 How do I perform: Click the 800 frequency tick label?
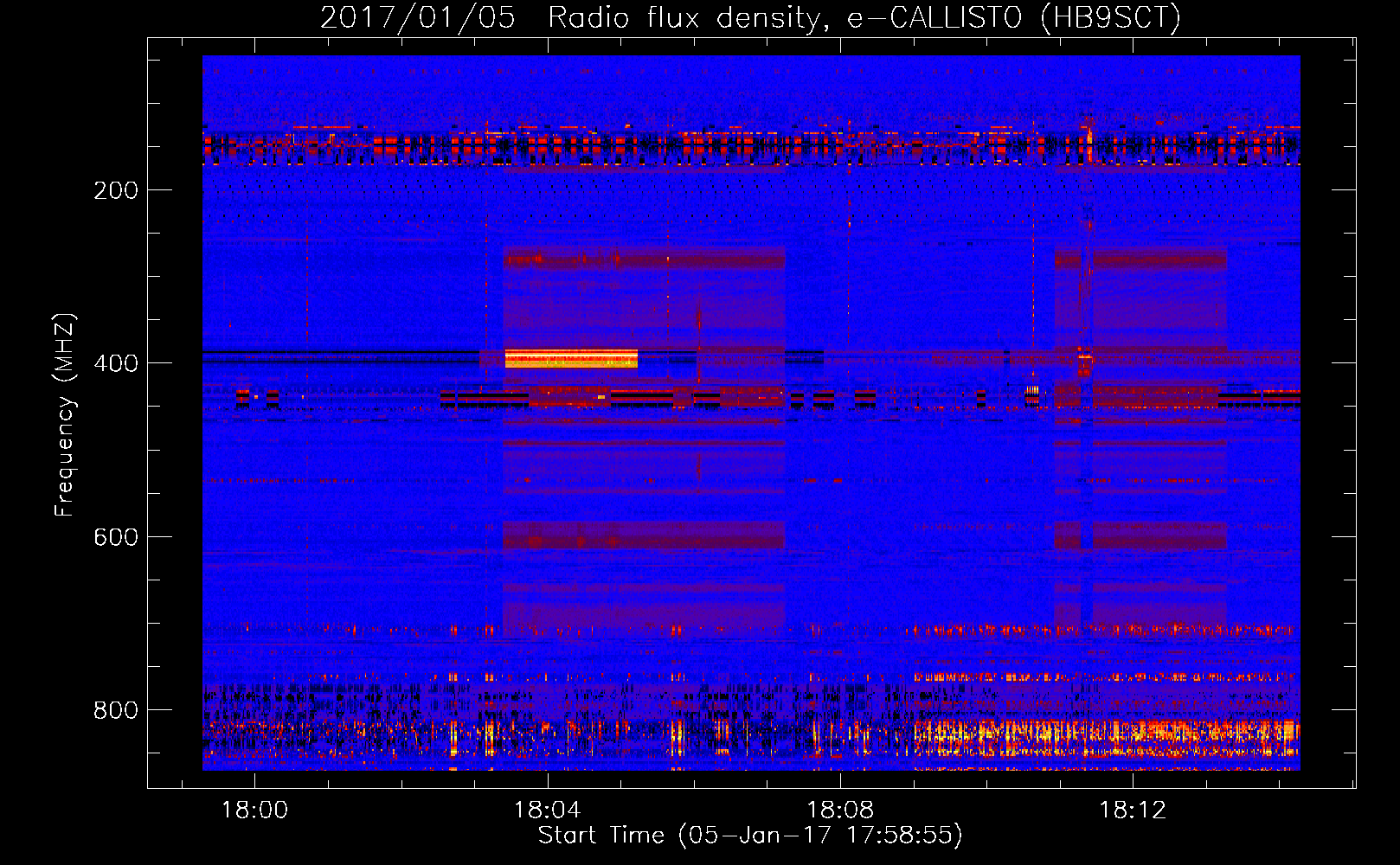pos(116,710)
